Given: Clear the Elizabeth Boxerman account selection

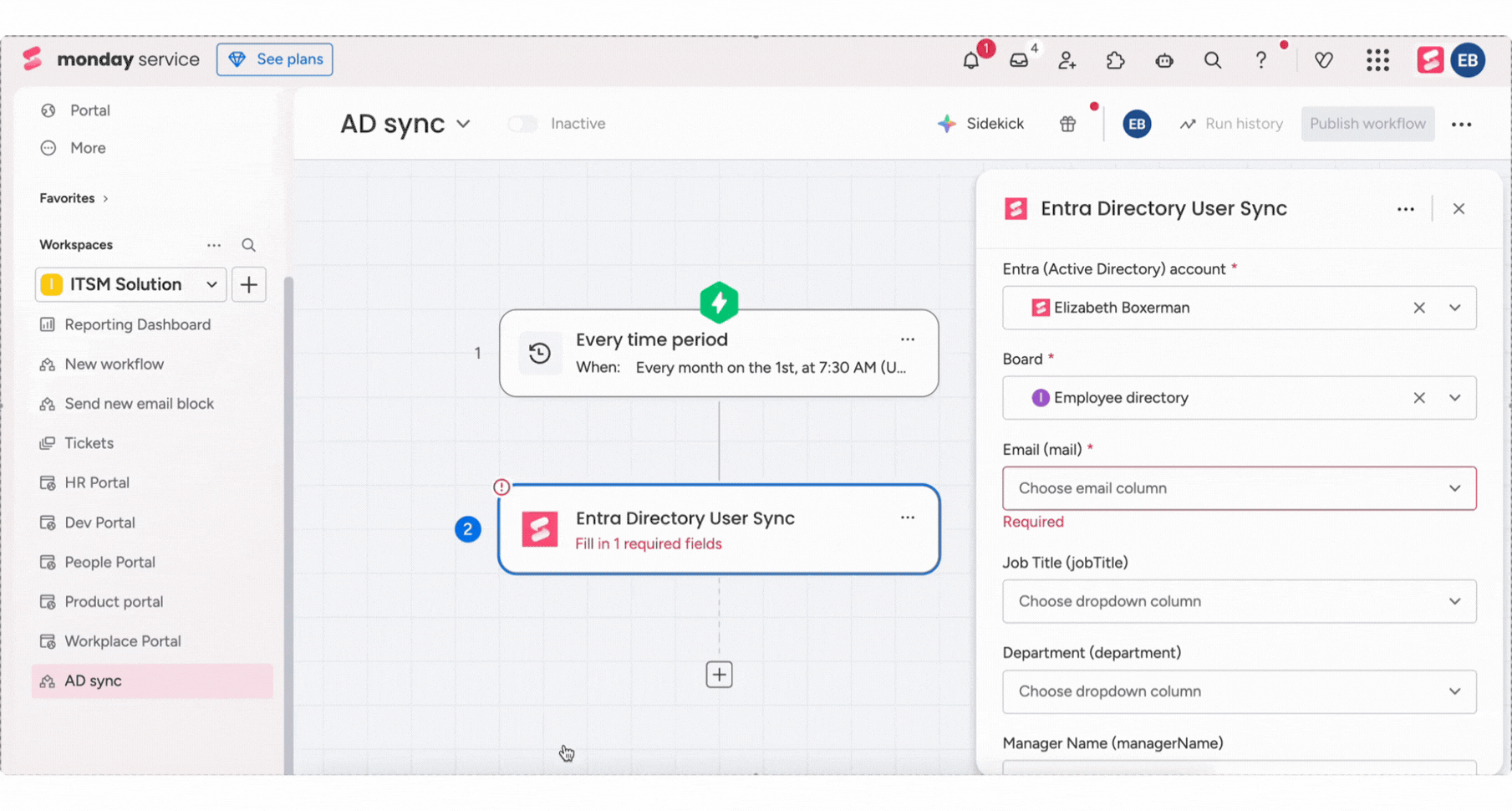Looking at the screenshot, I should point(1419,308).
